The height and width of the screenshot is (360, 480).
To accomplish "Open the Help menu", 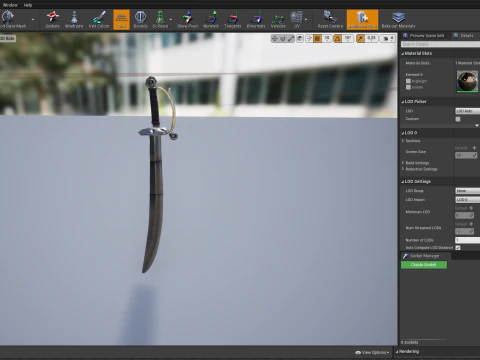I will 28,5.
